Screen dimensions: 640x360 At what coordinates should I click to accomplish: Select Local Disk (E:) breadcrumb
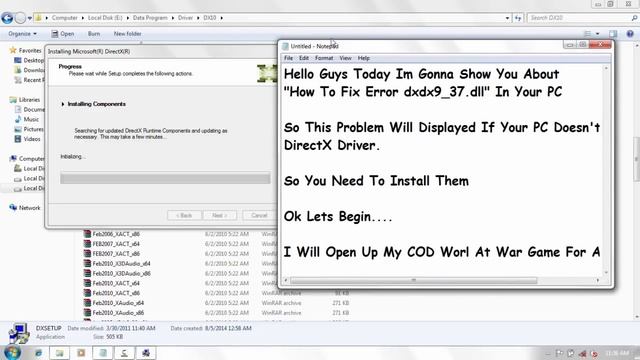(105, 18)
